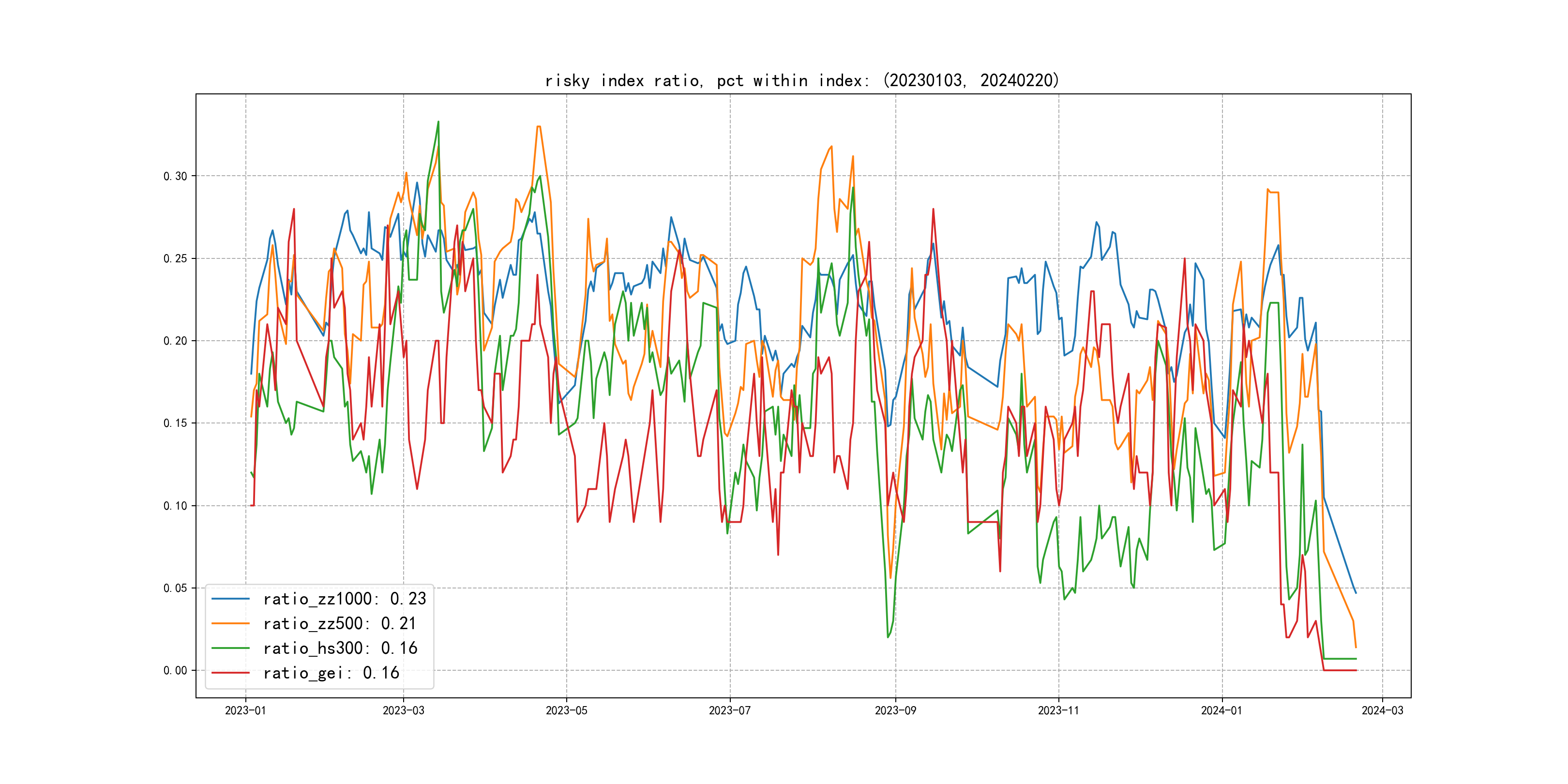Click the 0.00 y-axis tick label
Image resolution: width=1568 pixels, height=784 pixels.
point(175,671)
